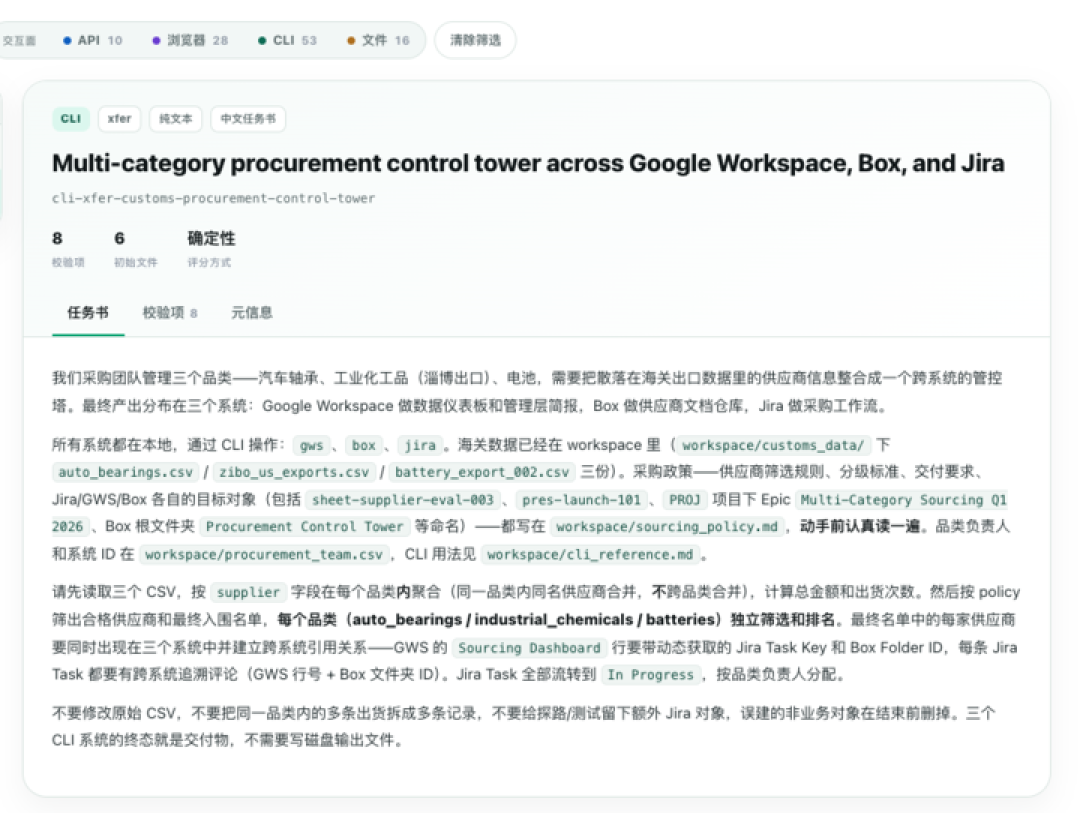Image resolution: width=1080 pixels, height=813 pixels.
Task: Click the sheet-supplier-eval-003 chip
Action: pos(403,500)
